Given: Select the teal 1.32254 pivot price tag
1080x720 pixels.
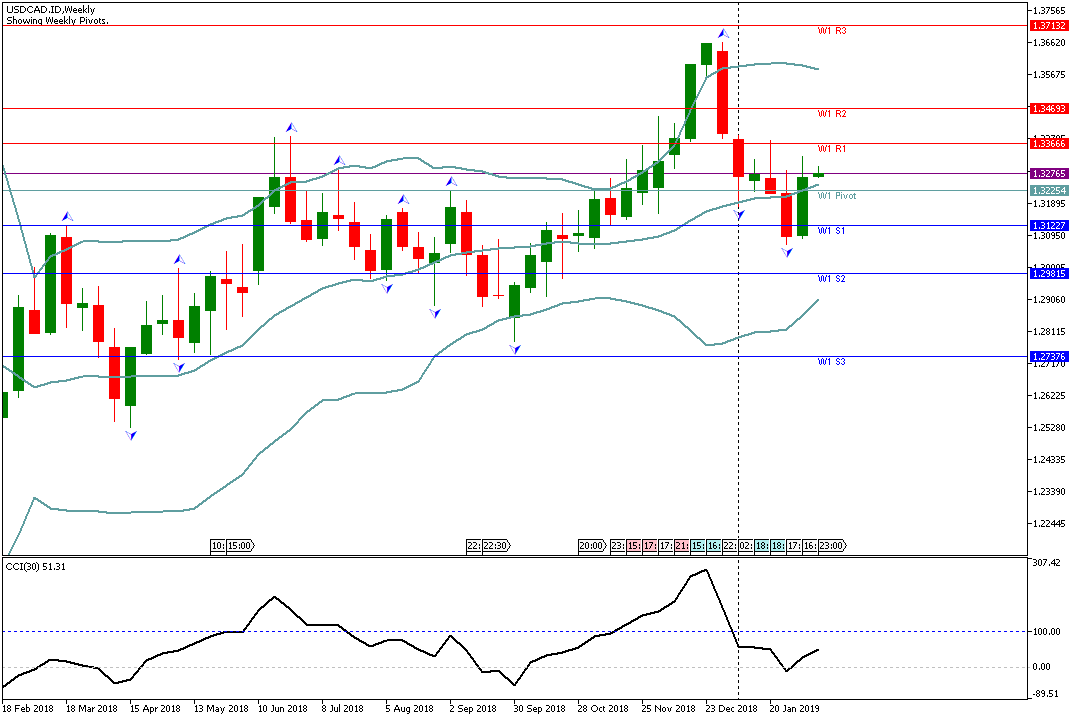Looking at the screenshot, I should tap(1049, 190).
